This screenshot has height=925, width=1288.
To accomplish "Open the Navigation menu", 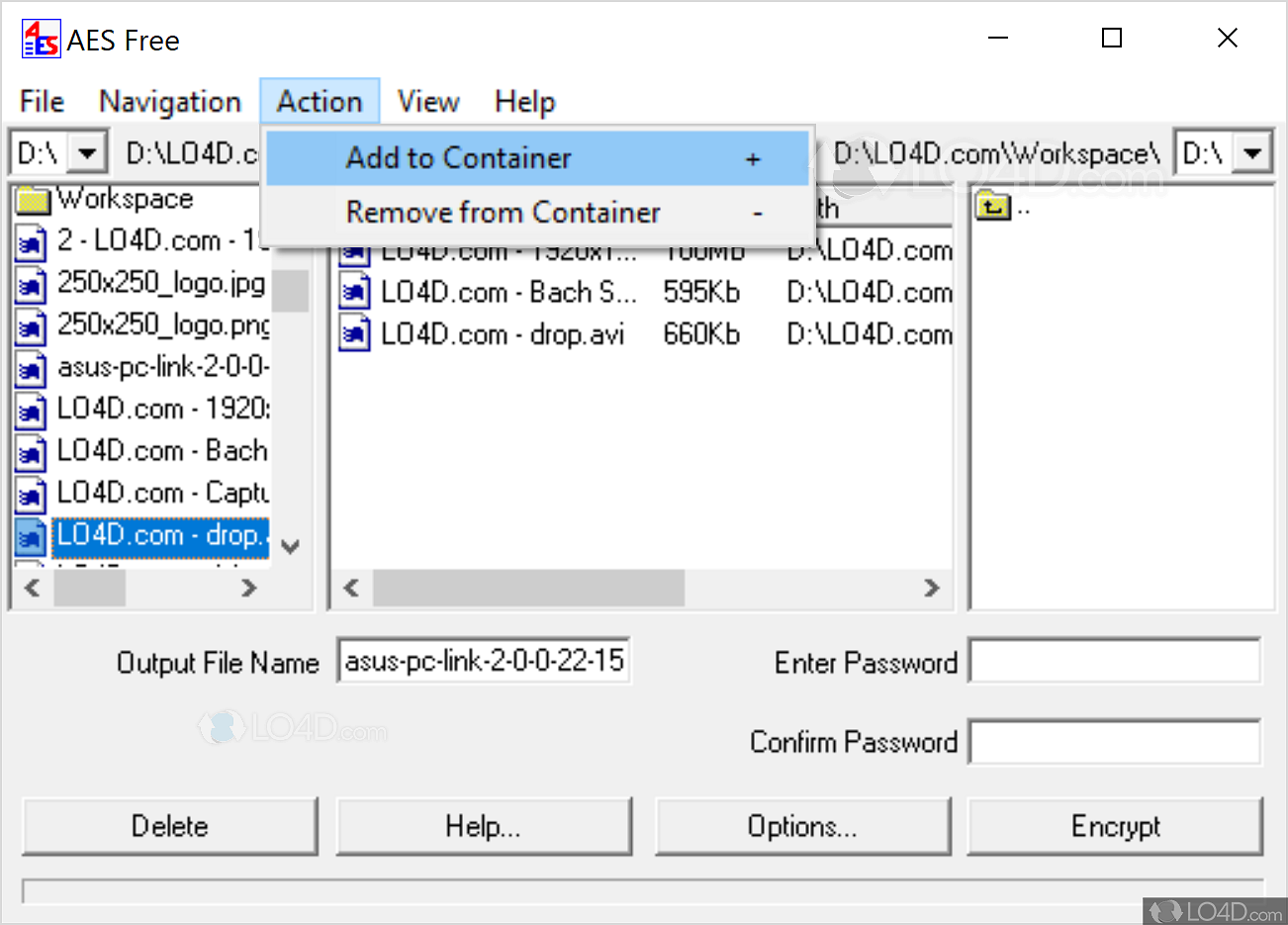I will click(169, 101).
